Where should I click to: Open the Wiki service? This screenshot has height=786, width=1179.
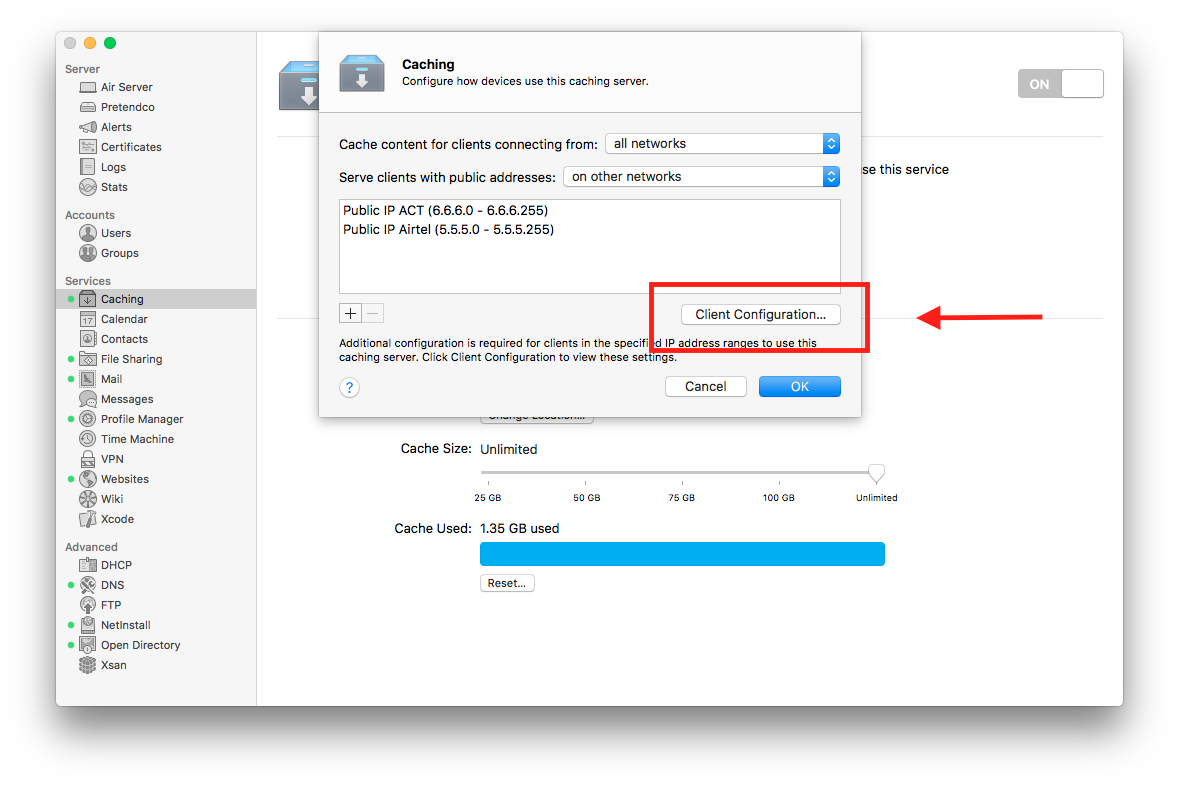111,499
